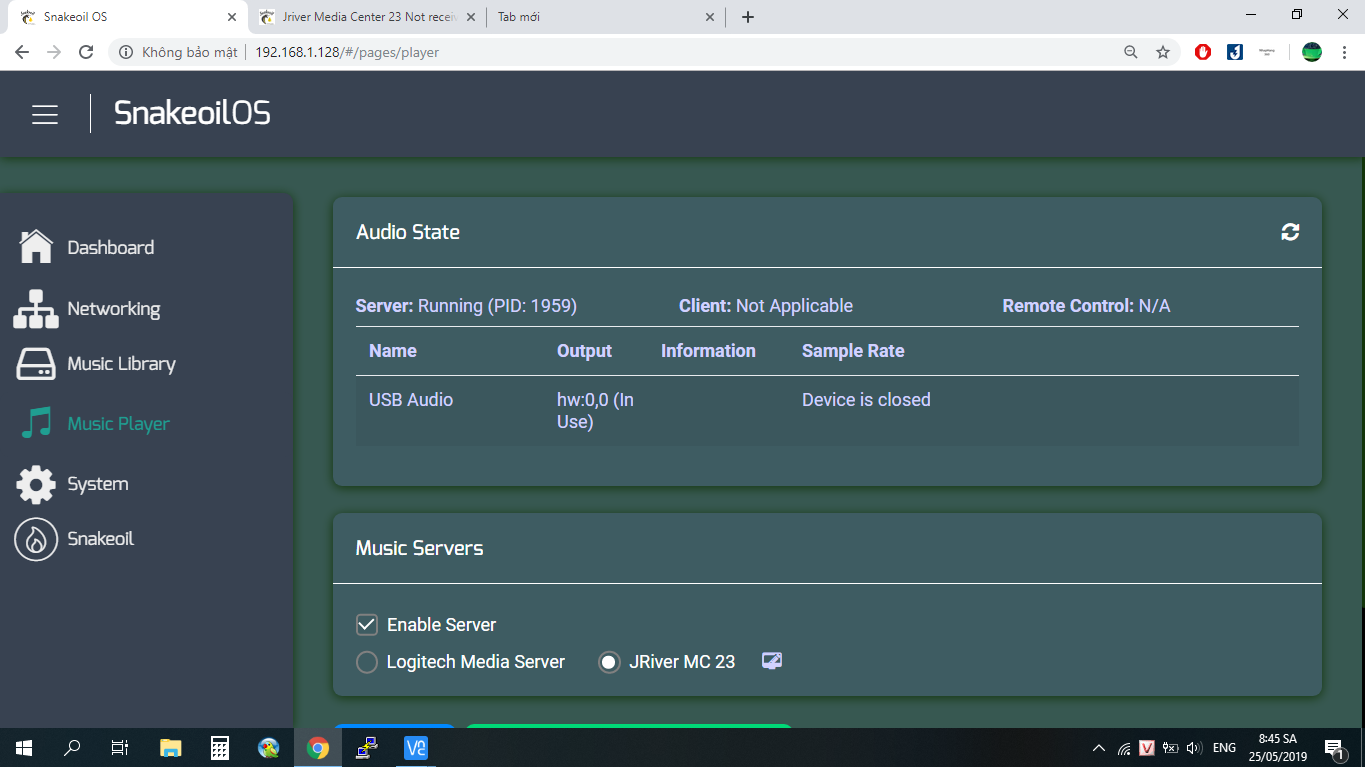Open the blue J extension icon

coord(1235,52)
